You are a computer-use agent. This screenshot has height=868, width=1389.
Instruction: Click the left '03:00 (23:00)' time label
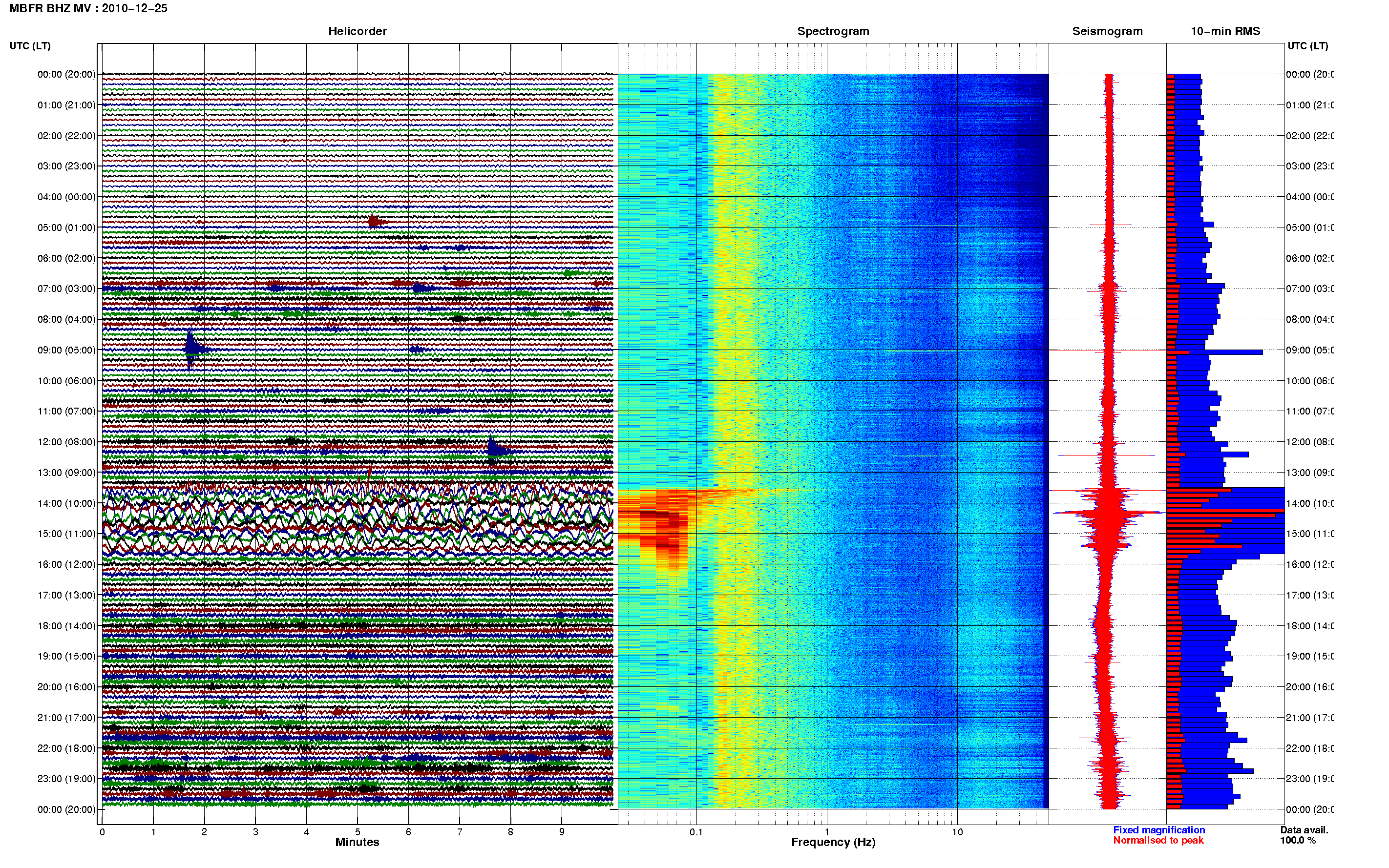click(x=66, y=166)
